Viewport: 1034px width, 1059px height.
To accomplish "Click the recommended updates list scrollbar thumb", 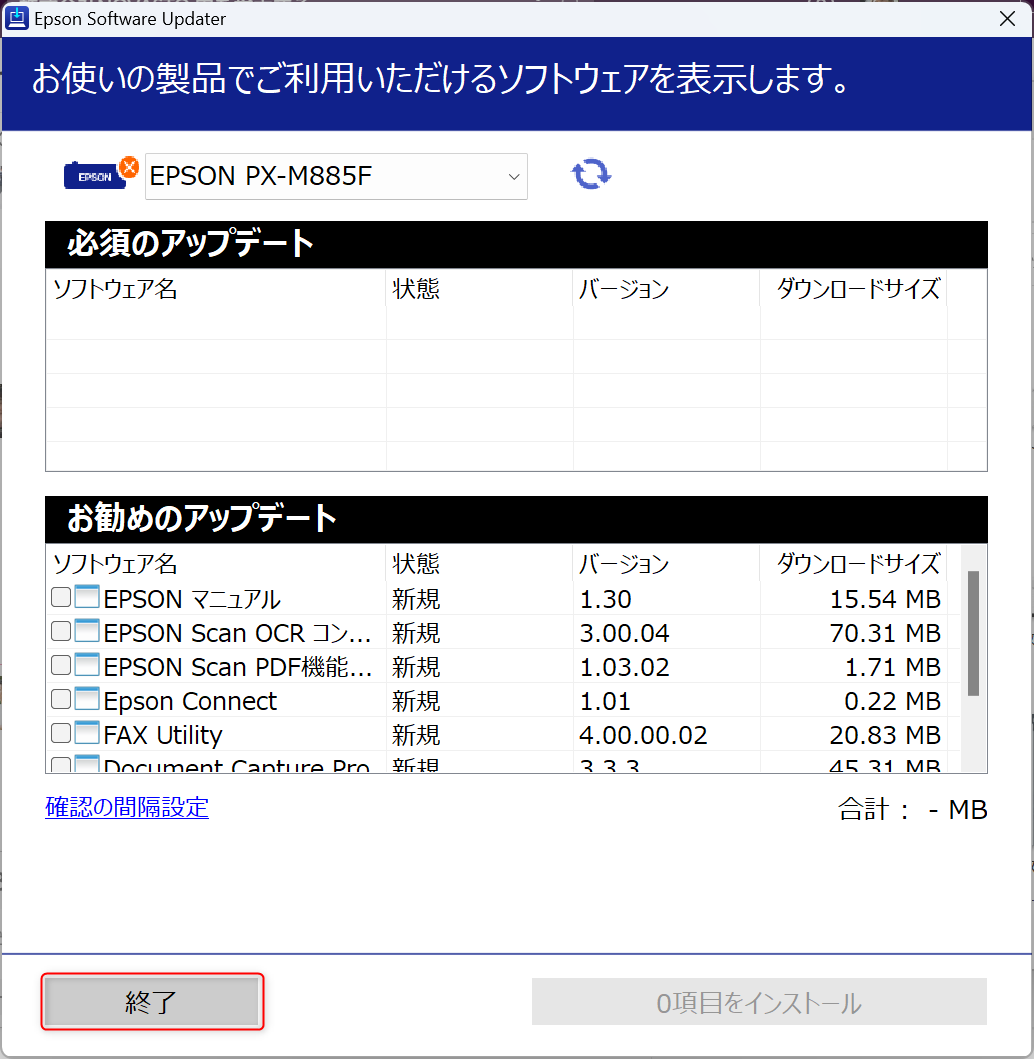I will coord(973,633).
